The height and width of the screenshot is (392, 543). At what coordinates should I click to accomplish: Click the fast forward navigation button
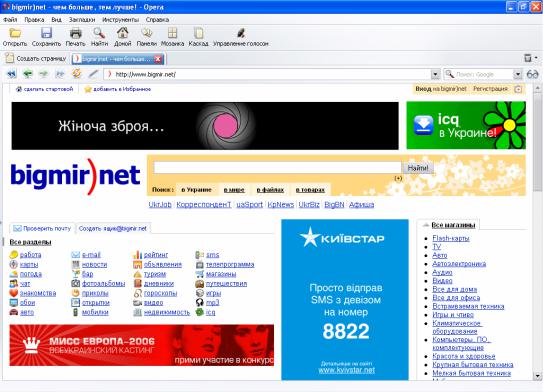(60, 74)
